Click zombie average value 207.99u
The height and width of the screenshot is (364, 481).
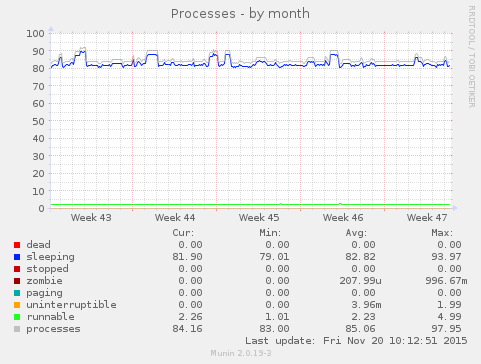point(360,281)
